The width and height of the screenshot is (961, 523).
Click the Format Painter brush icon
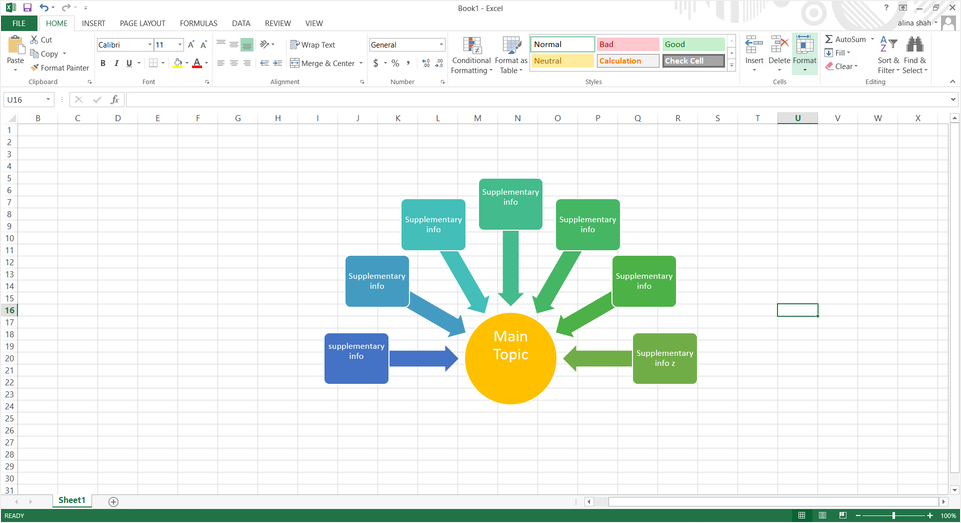point(35,68)
